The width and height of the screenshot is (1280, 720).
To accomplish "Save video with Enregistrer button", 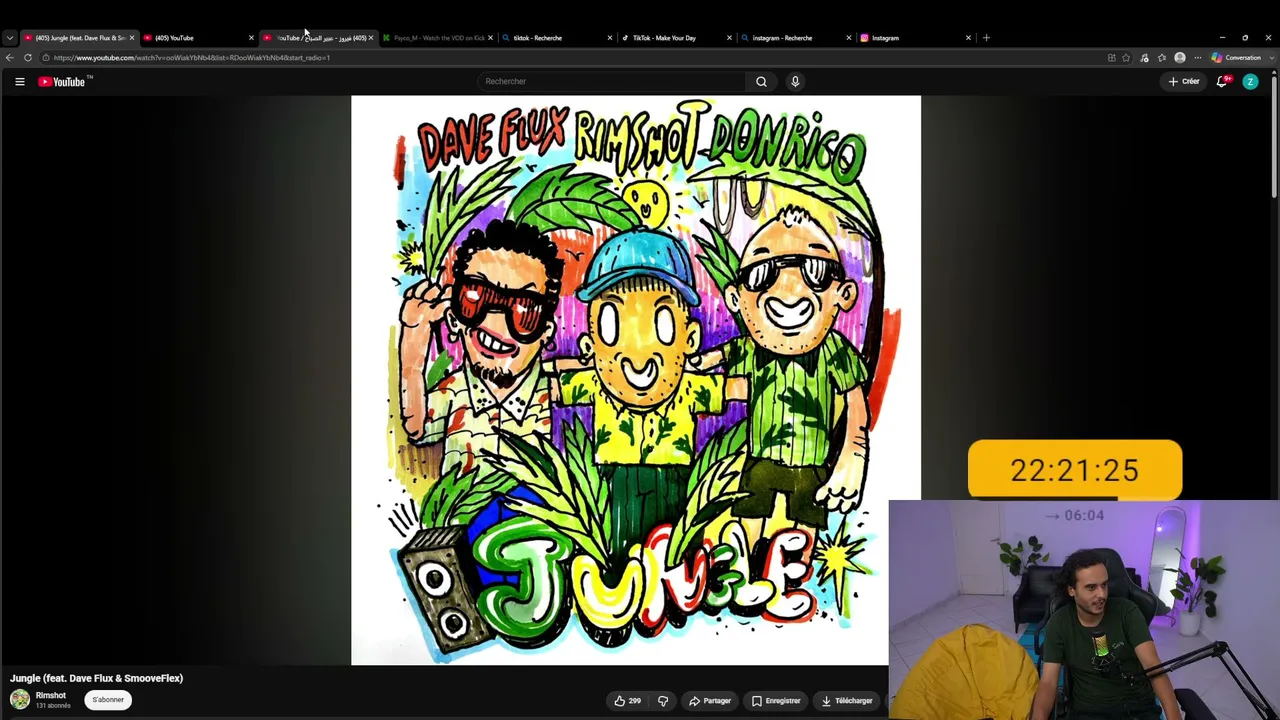I will pyautogui.click(x=776, y=701).
